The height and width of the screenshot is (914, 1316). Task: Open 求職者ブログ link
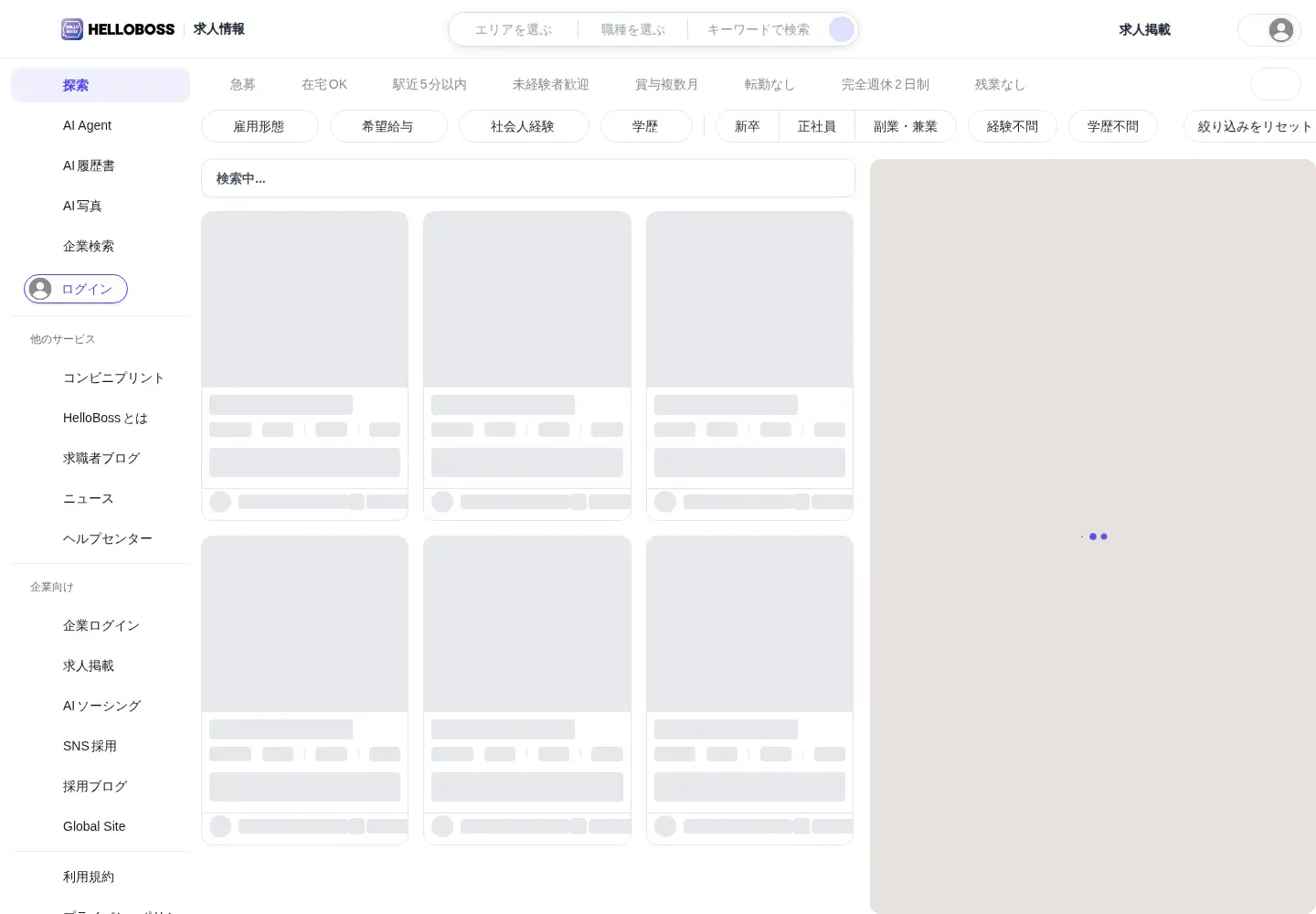click(101, 458)
